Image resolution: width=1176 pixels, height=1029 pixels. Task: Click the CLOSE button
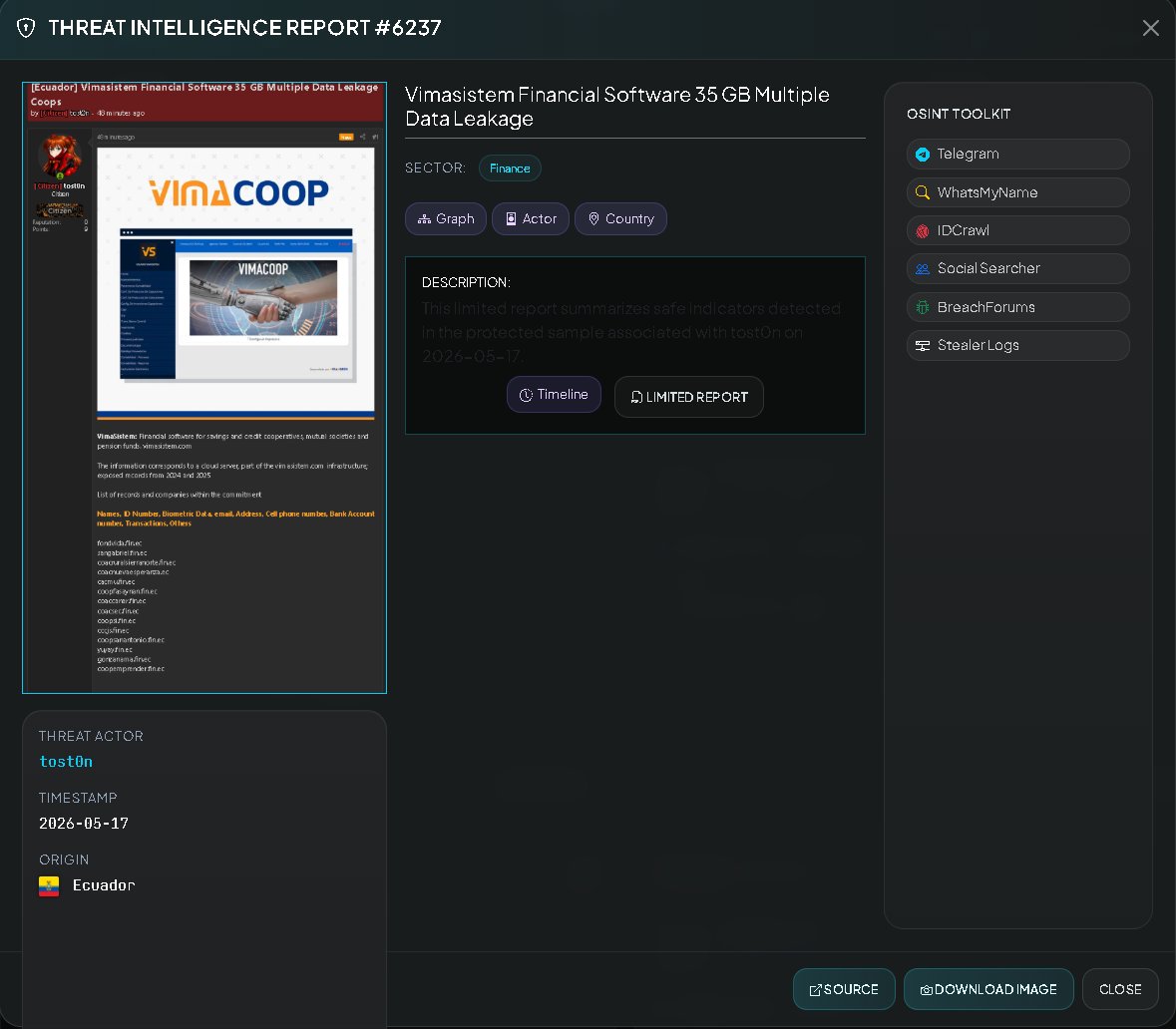[1120, 989]
